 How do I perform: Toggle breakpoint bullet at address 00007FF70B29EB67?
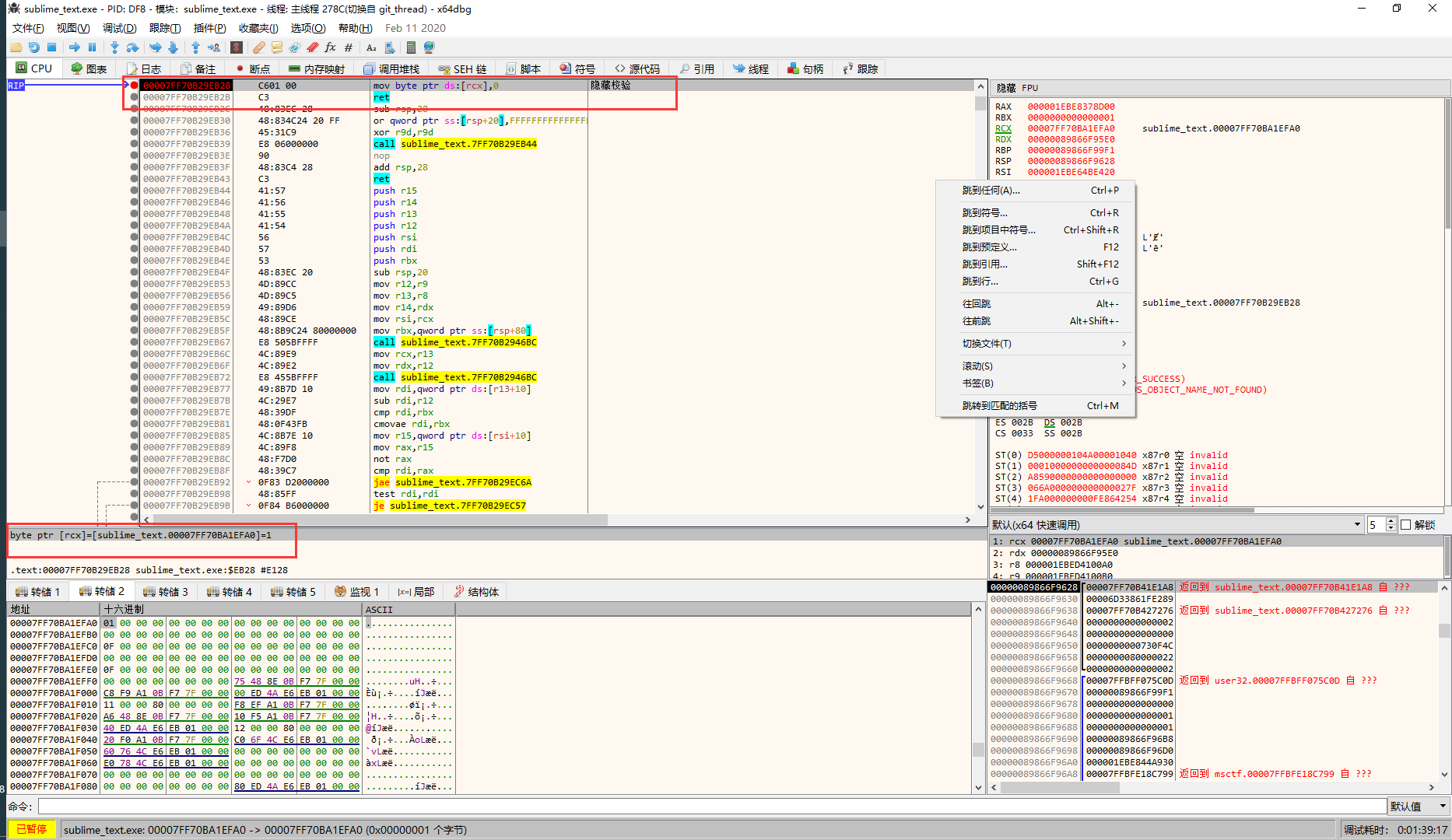tap(135, 342)
